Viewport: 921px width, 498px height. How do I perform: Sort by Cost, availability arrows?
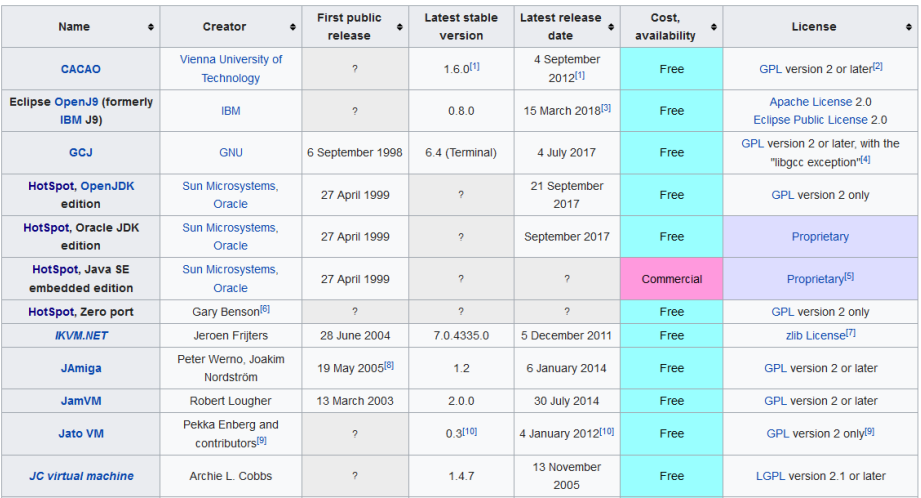coord(714,27)
